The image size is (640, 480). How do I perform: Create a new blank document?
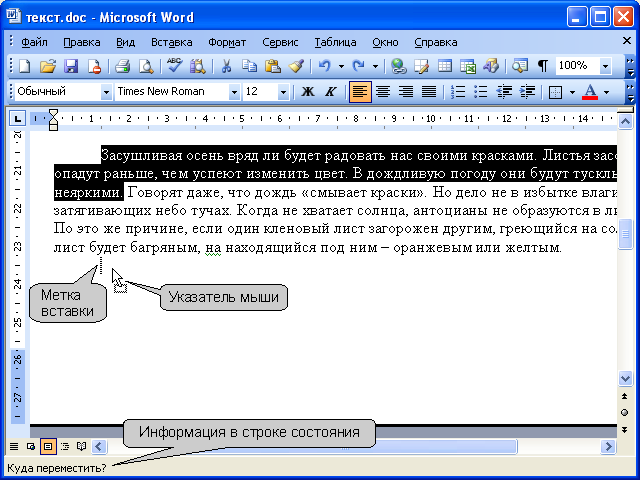pyautogui.click(x=25, y=66)
